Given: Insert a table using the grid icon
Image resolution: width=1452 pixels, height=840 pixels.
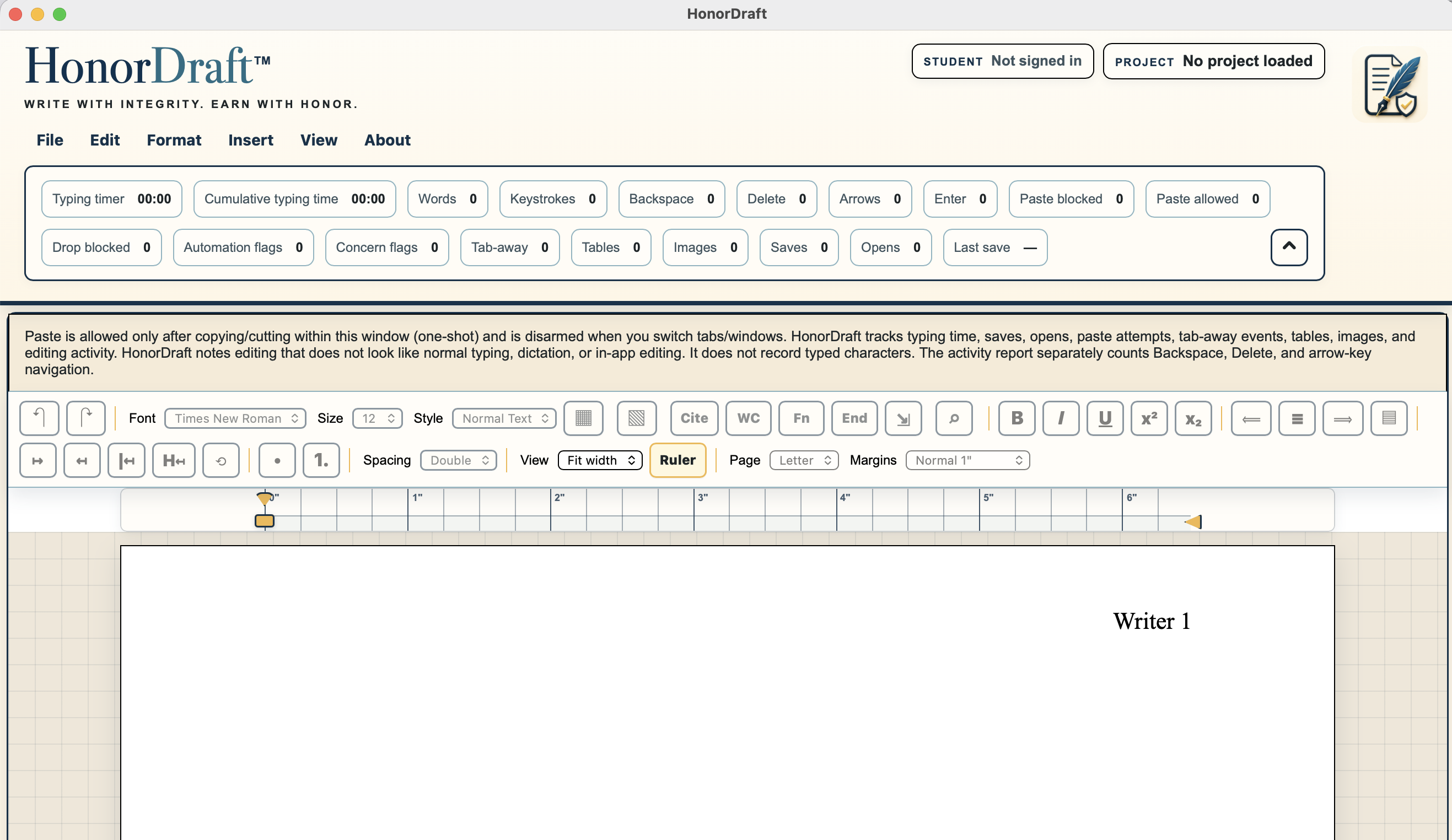Looking at the screenshot, I should [583, 418].
